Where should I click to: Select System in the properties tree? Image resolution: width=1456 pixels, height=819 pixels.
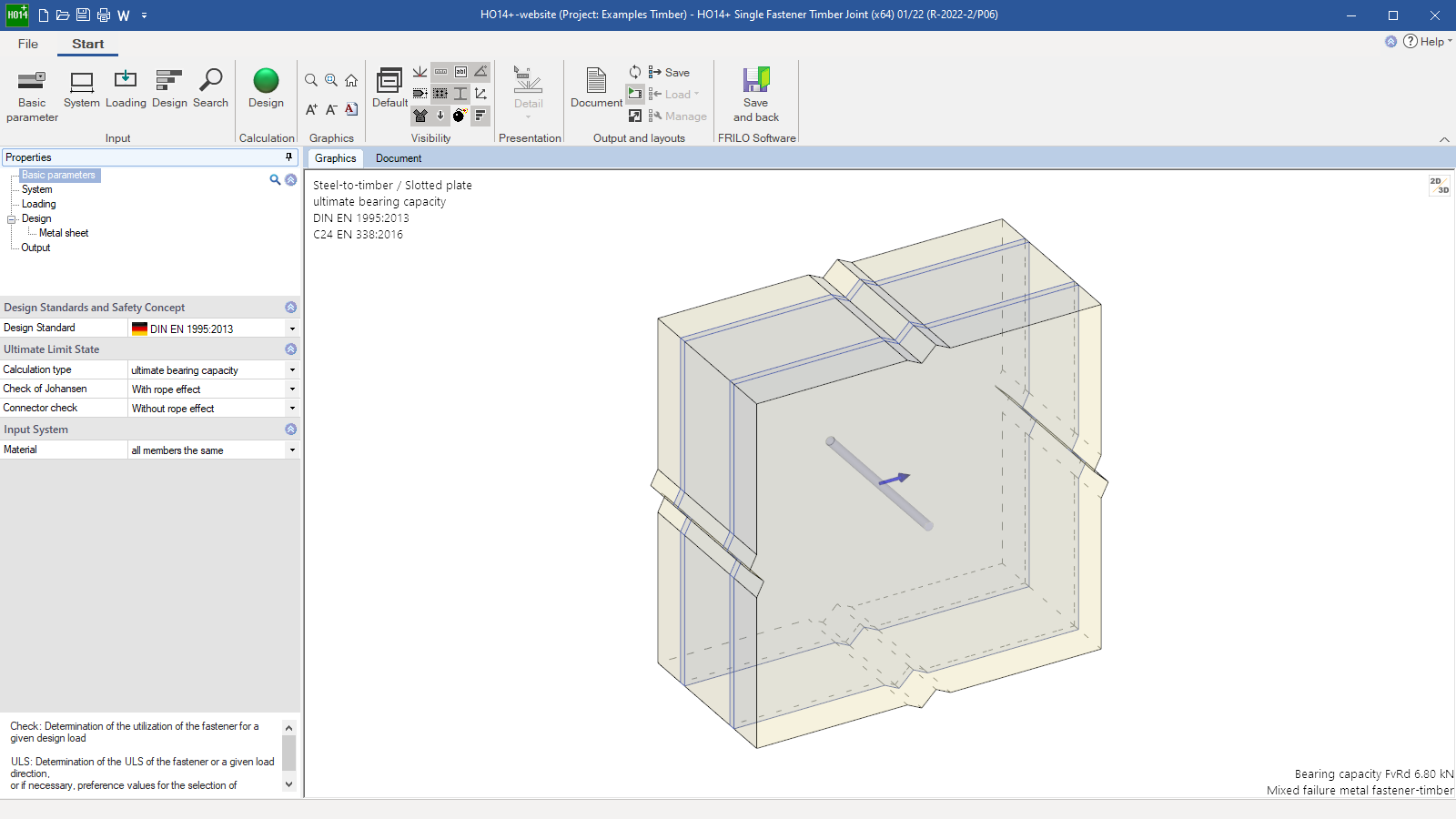pyautogui.click(x=36, y=189)
